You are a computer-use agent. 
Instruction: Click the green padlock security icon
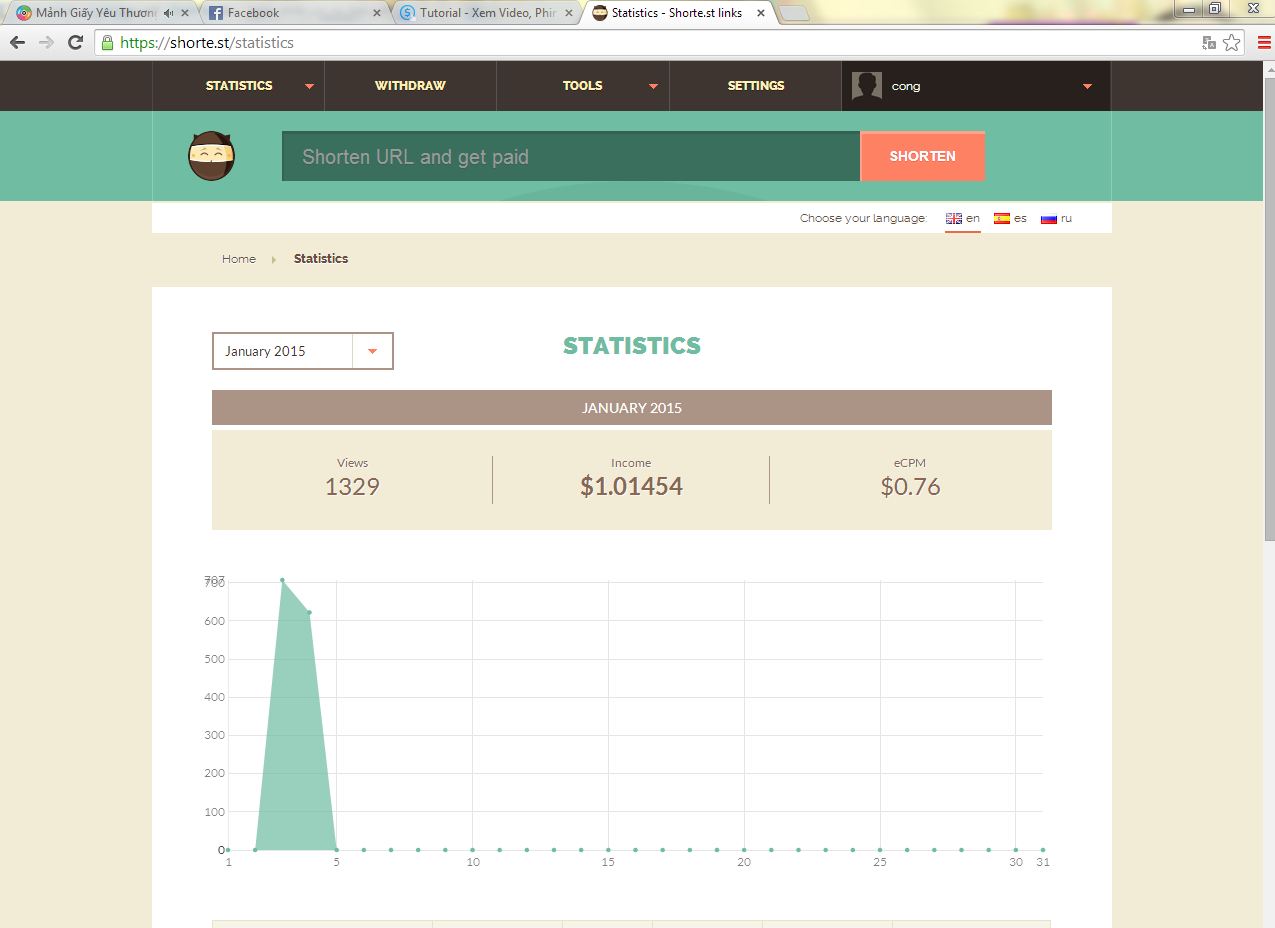107,43
